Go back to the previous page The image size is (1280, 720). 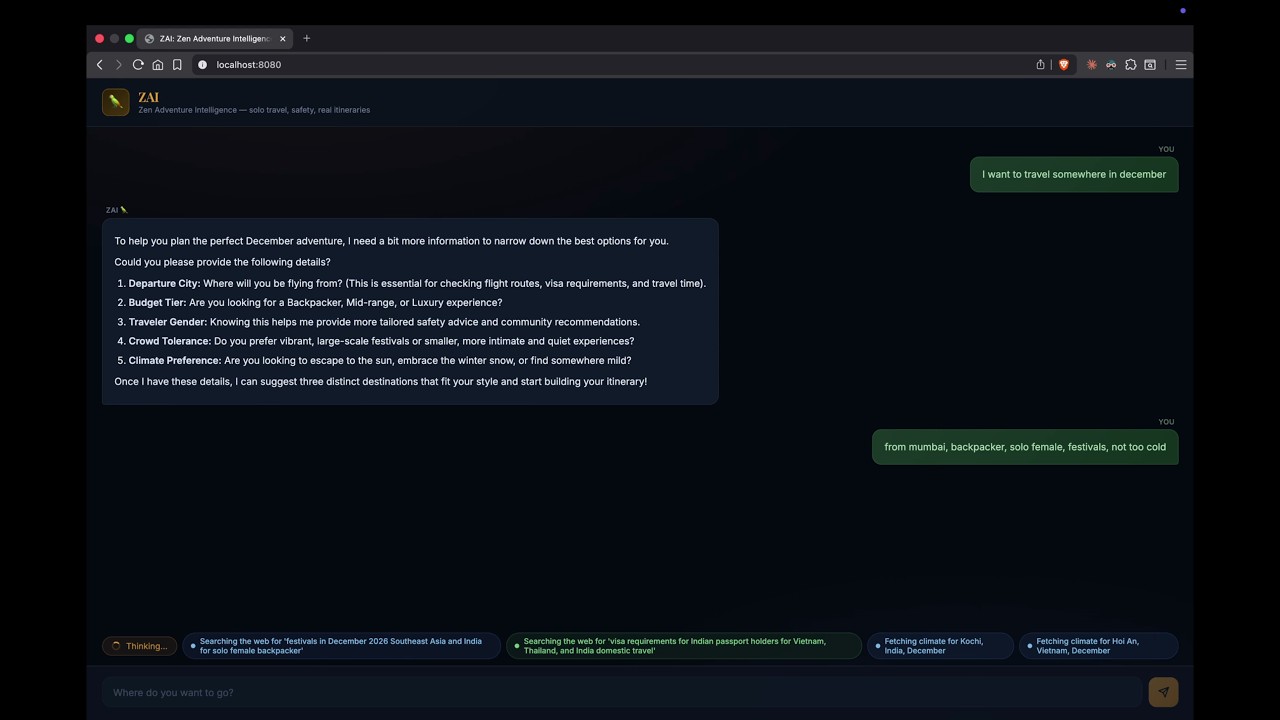pyautogui.click(x=100, y=65)
